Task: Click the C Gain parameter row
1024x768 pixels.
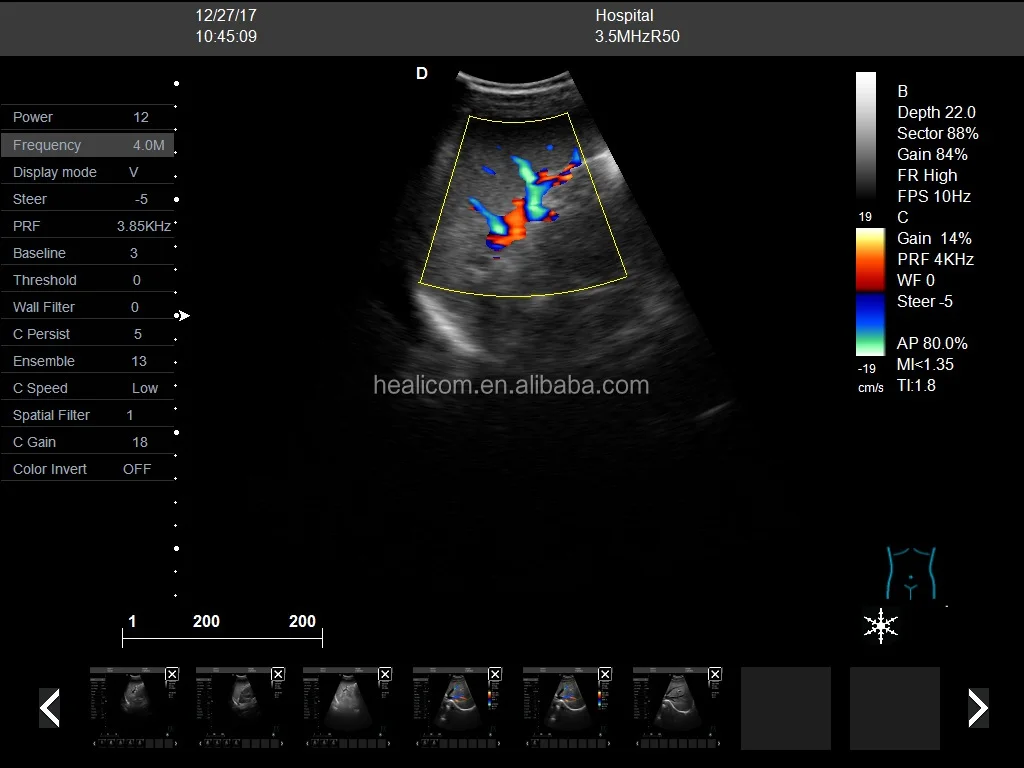Action: click(87, 442)
